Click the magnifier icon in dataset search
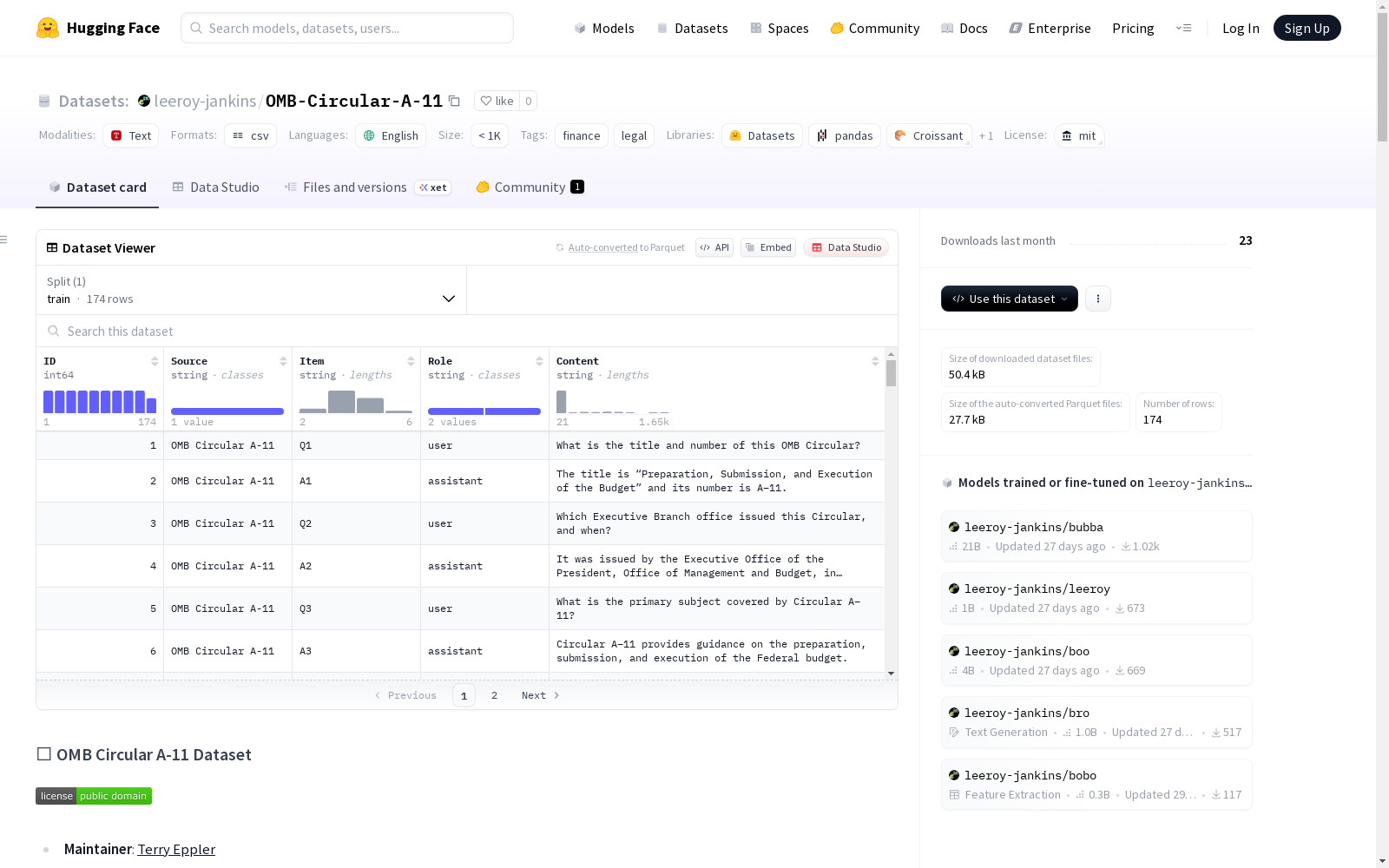 pos(54,331)
